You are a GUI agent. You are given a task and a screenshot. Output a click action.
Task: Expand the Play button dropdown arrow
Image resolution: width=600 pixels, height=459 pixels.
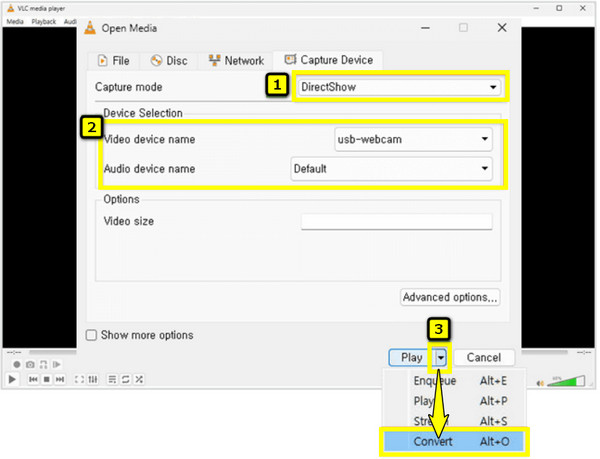(441, 358)
